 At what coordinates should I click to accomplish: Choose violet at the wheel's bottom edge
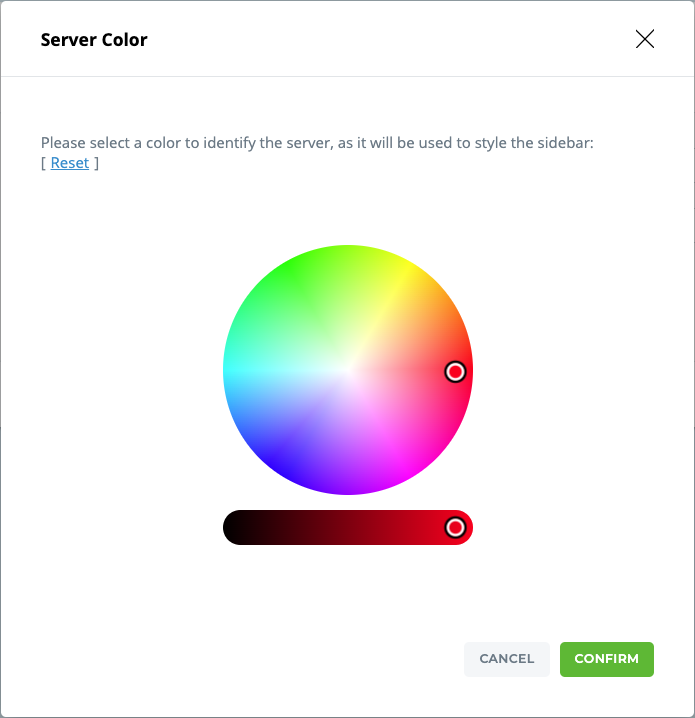(348, 486)
